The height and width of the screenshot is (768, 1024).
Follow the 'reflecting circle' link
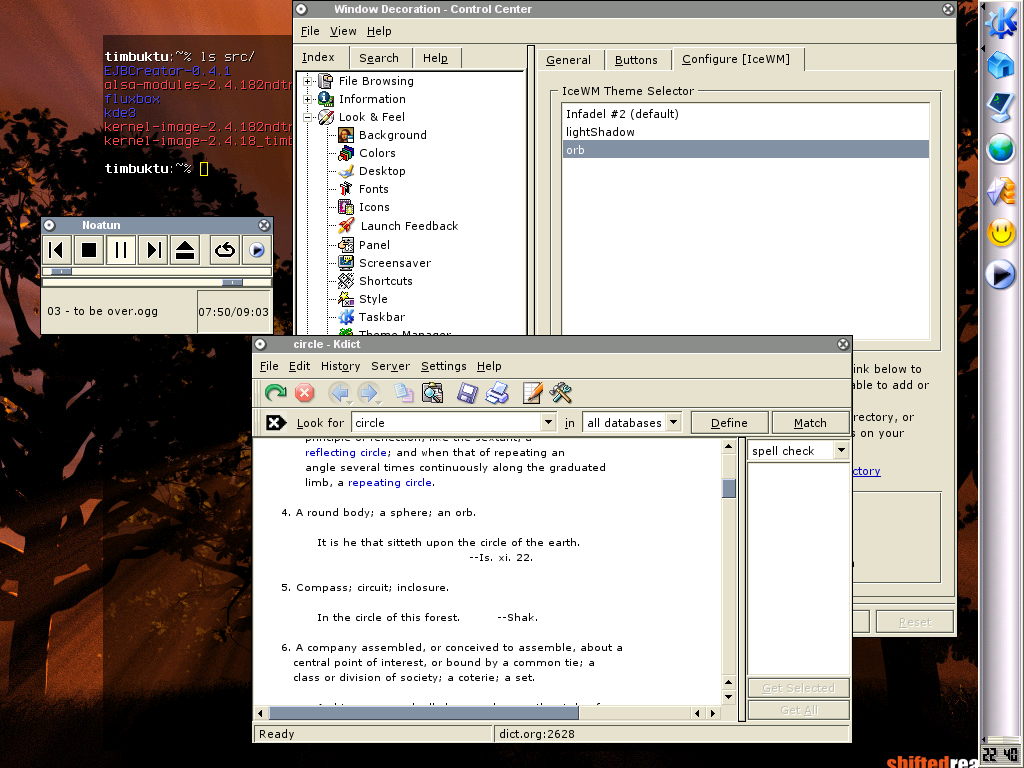pos(347,452)
